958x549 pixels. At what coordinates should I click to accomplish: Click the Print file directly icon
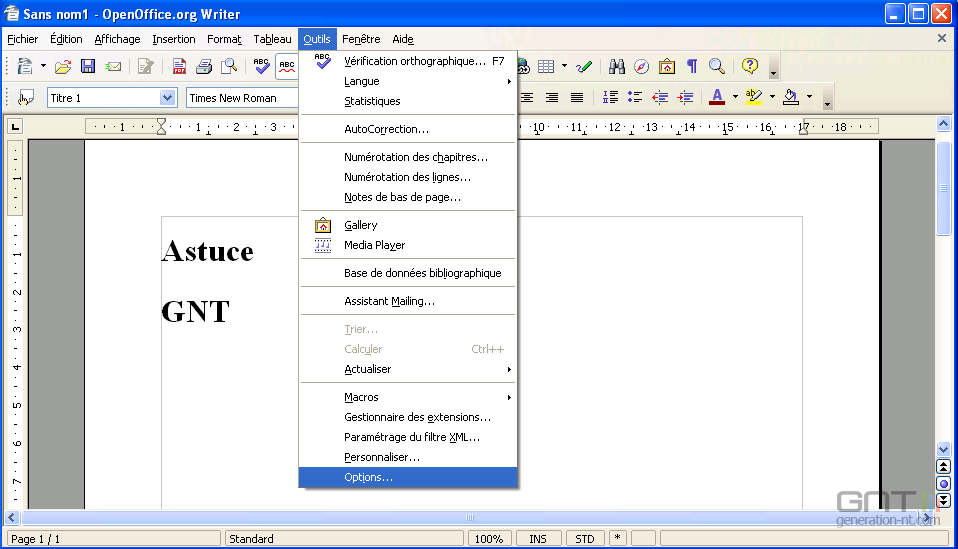coord(204,67)
